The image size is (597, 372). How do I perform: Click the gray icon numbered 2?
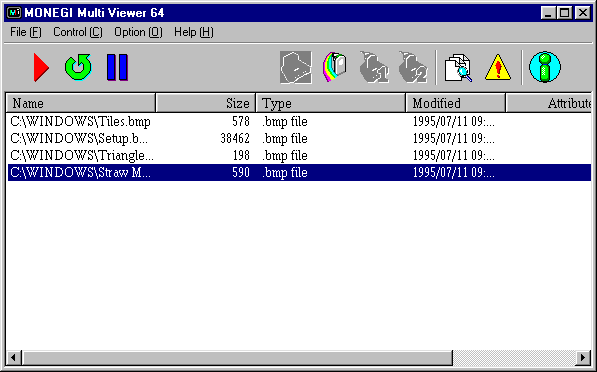coord(413,67)
